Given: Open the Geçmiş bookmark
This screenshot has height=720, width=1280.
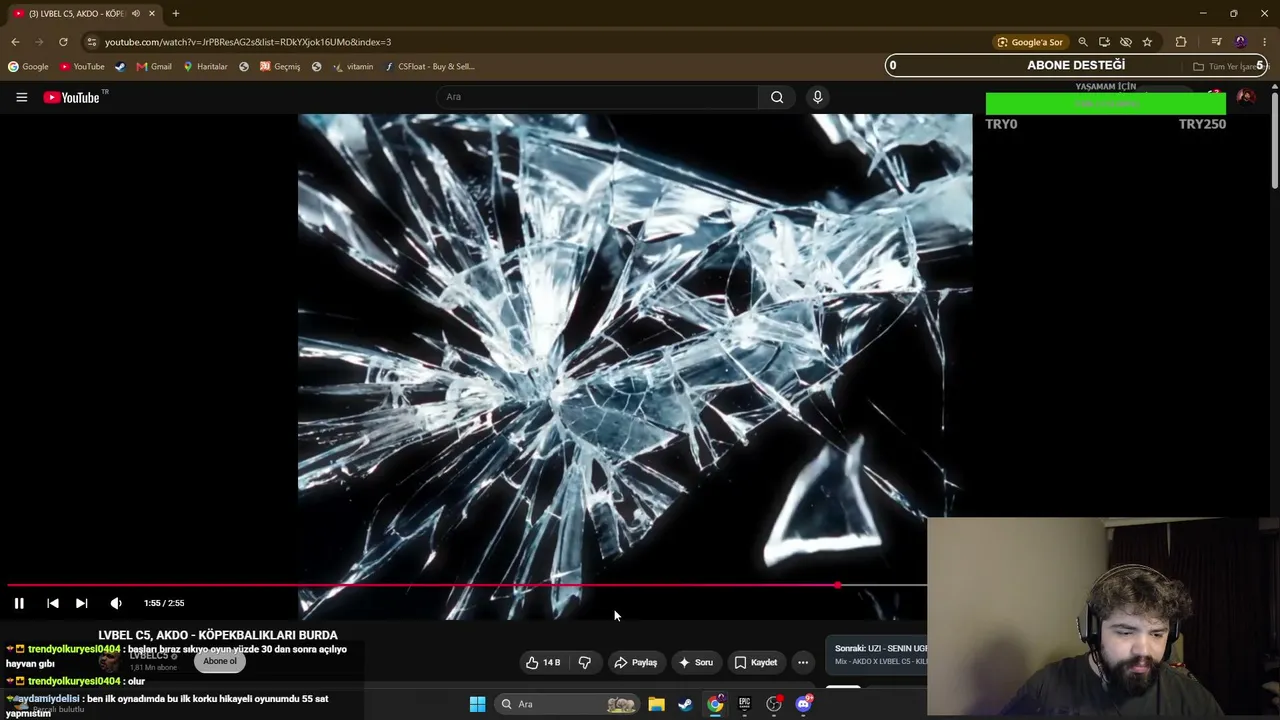Looking at the screenshot, I should click(280, 67).
